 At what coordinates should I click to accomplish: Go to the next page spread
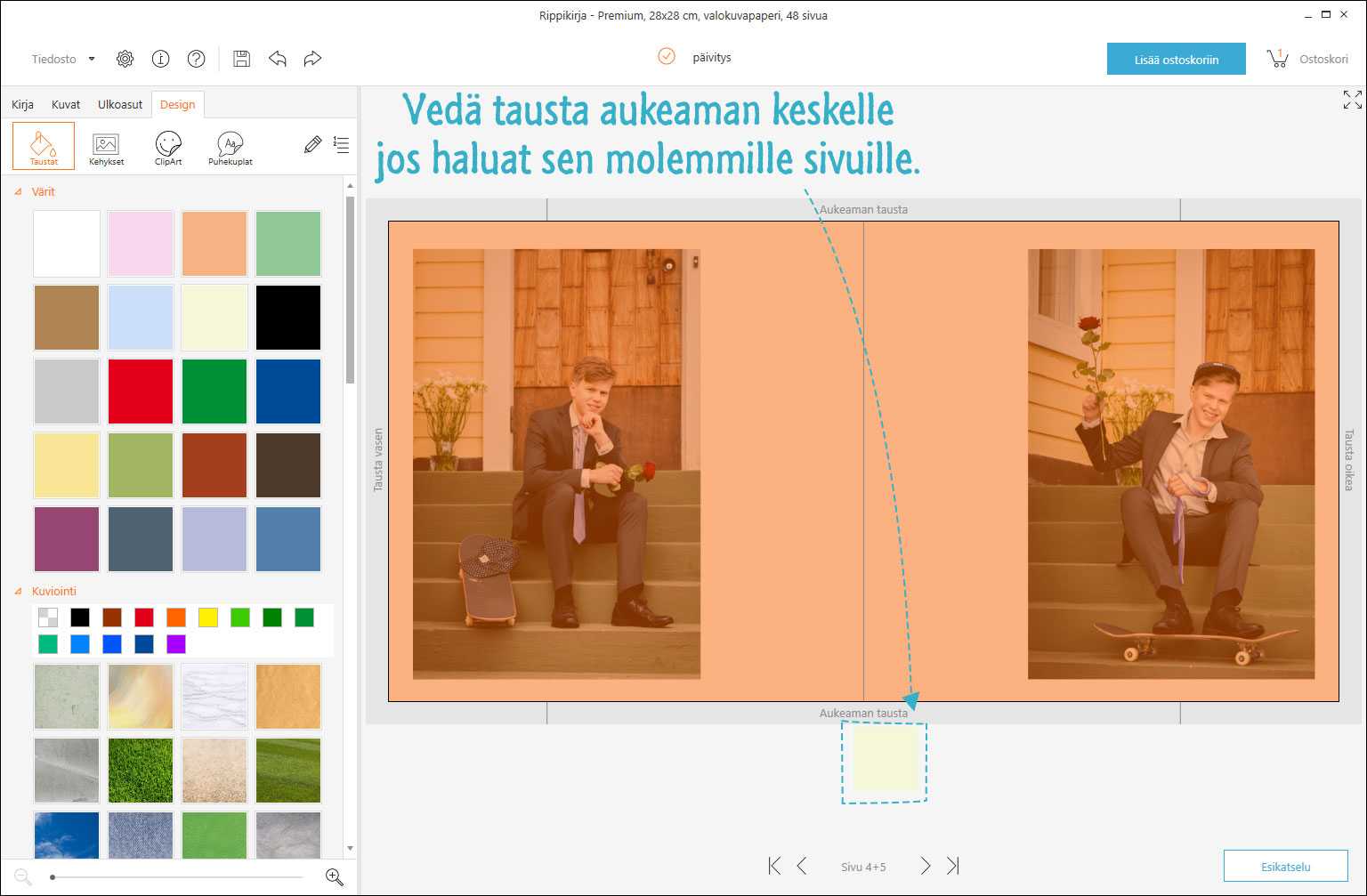click(x=926, y=866)
